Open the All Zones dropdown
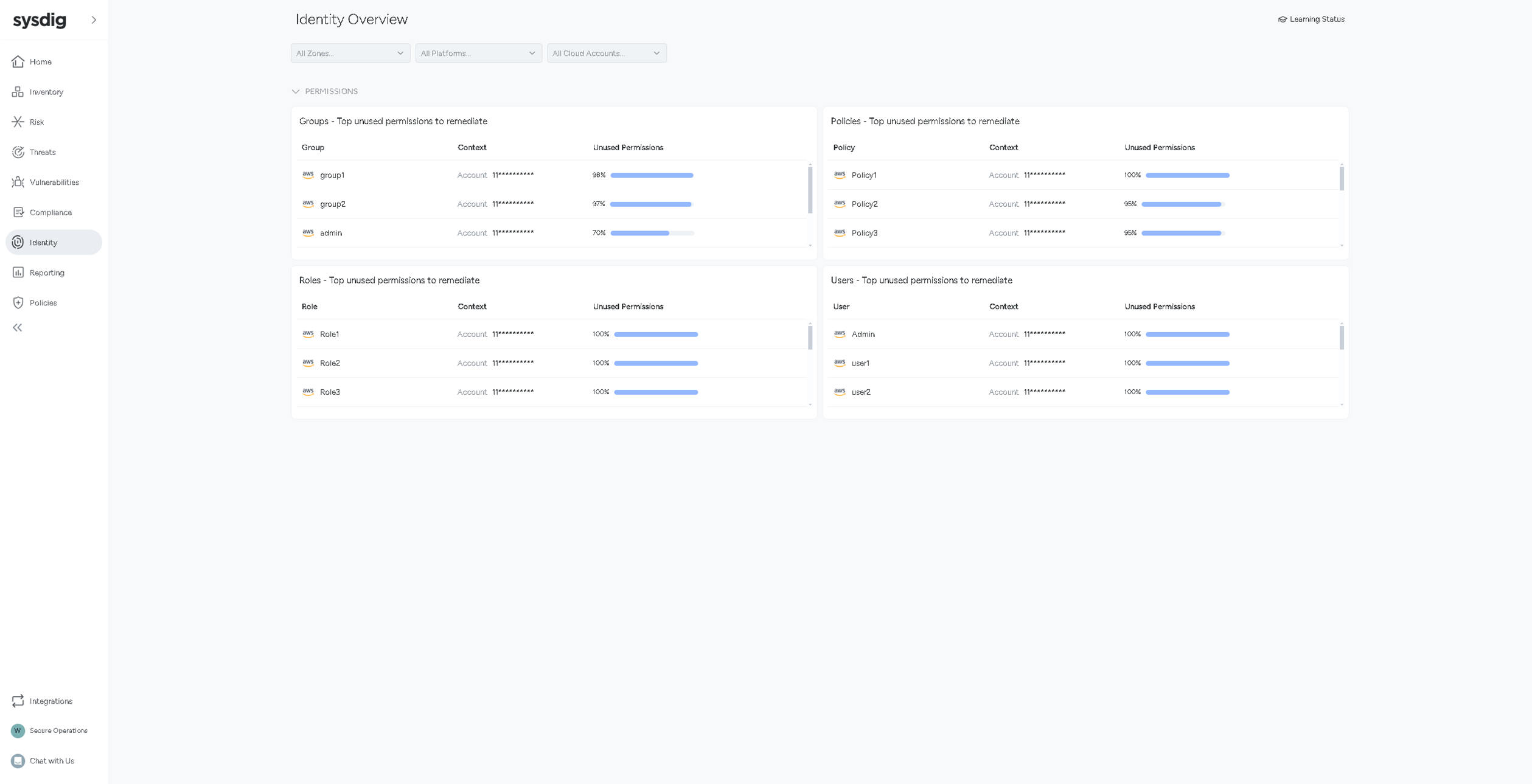 [x=350, y=53]
